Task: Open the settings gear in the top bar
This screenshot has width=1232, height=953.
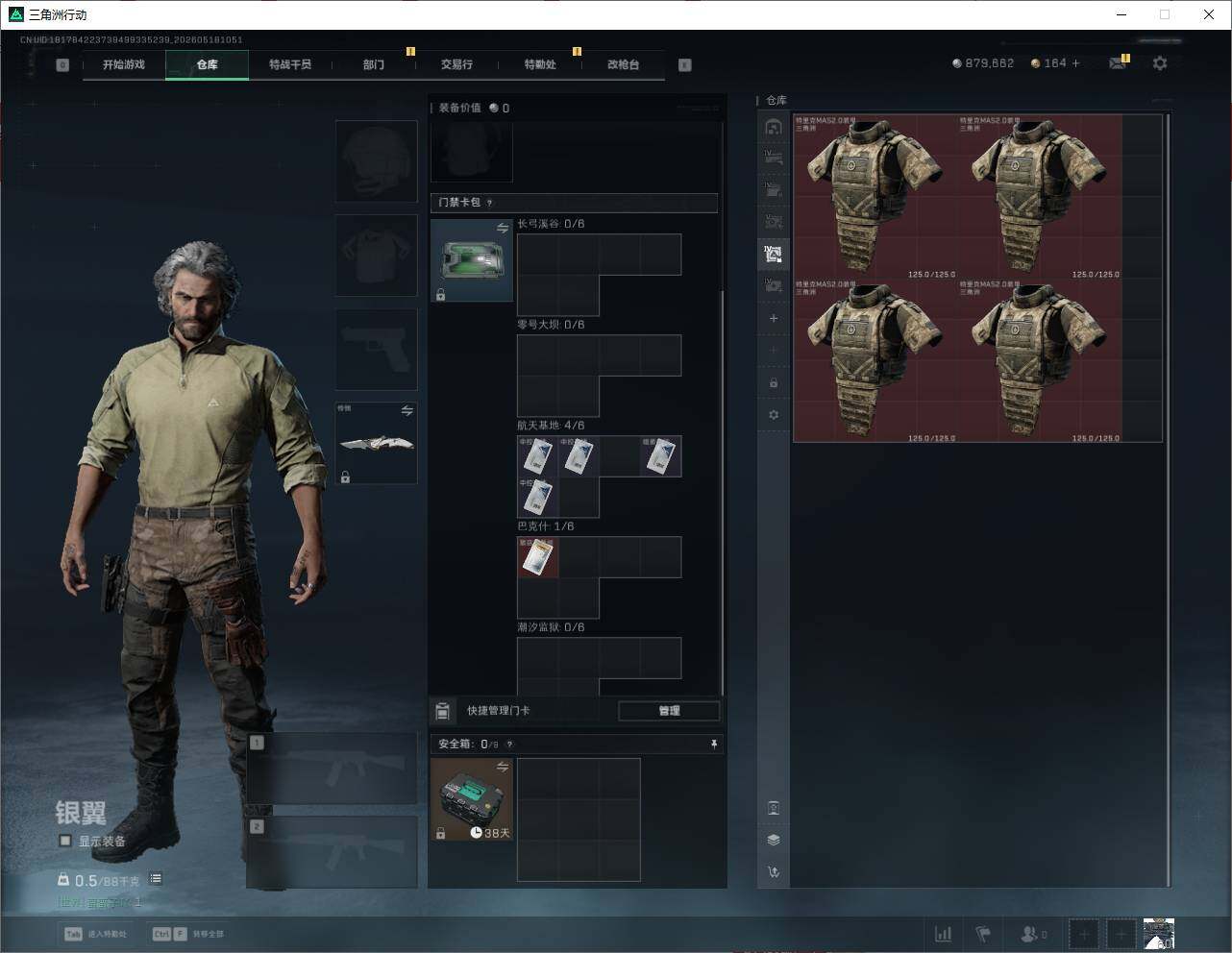Action: click(1160, 63)
